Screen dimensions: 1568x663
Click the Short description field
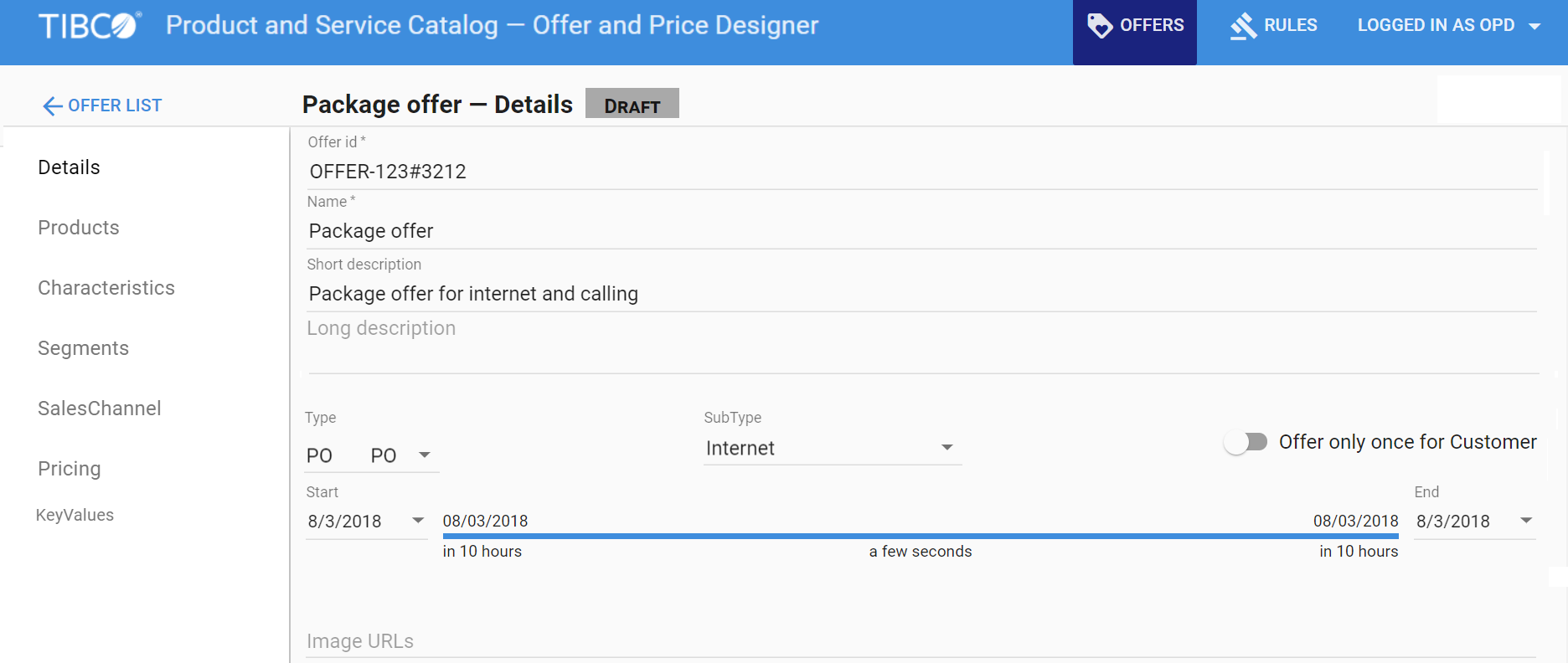[920, 294]
